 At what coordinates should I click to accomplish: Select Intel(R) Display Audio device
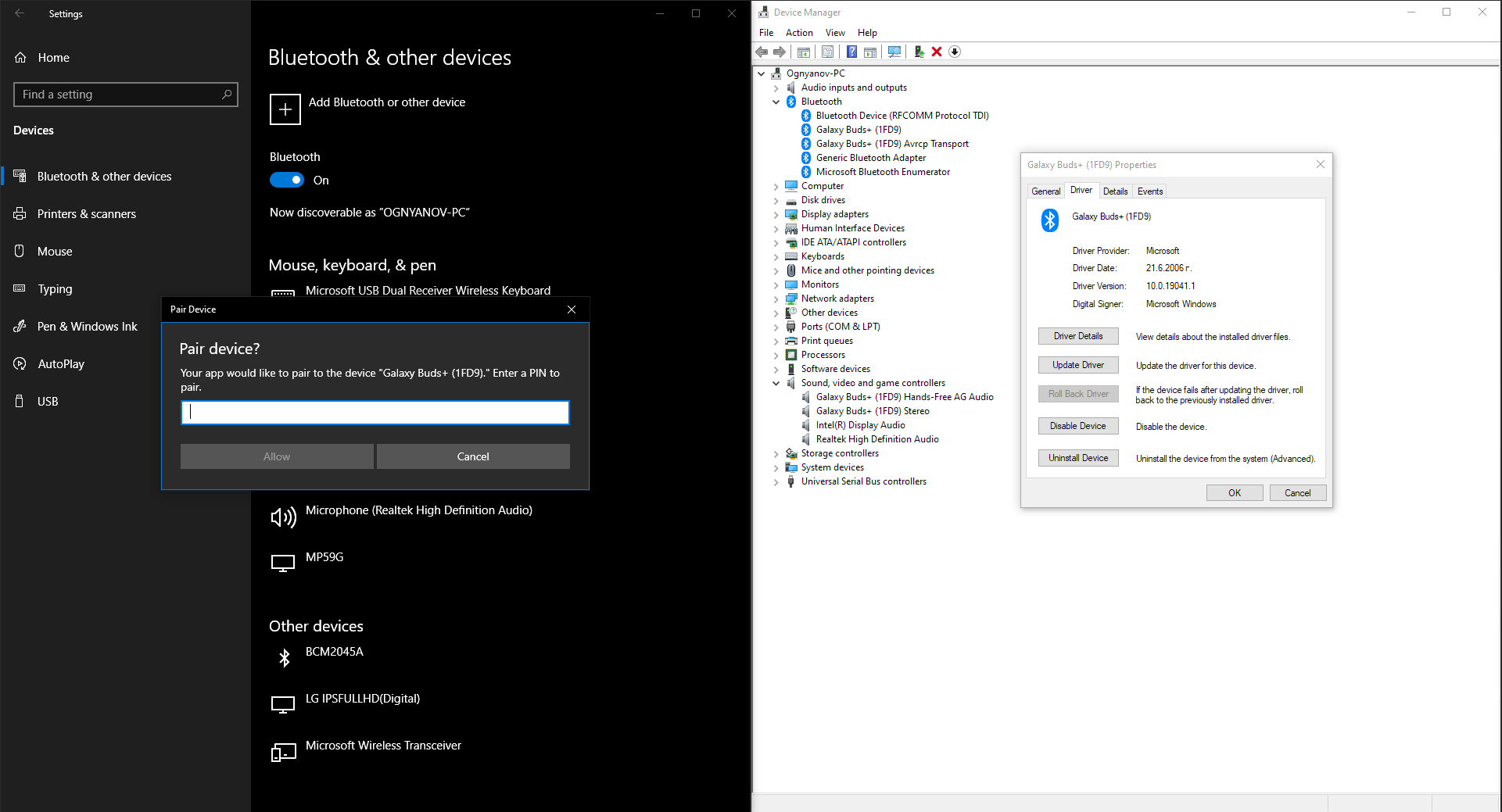tap(860, 425)
